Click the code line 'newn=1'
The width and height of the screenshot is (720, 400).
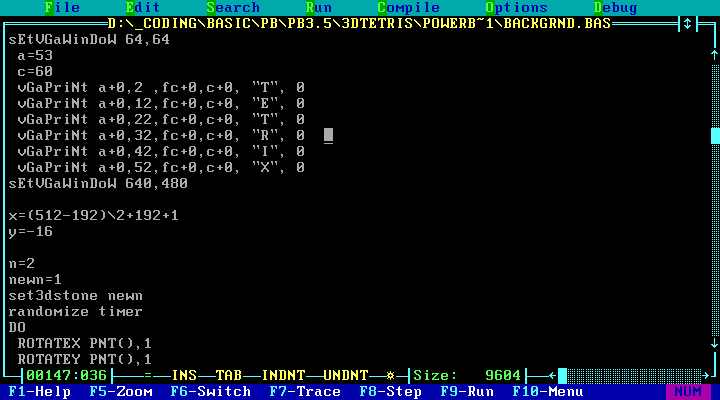(x=35, y=280)
